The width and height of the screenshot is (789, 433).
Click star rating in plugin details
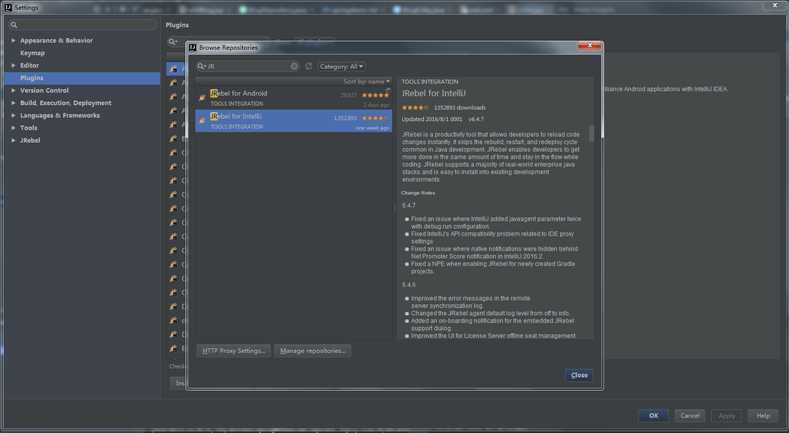pos(415,108)
